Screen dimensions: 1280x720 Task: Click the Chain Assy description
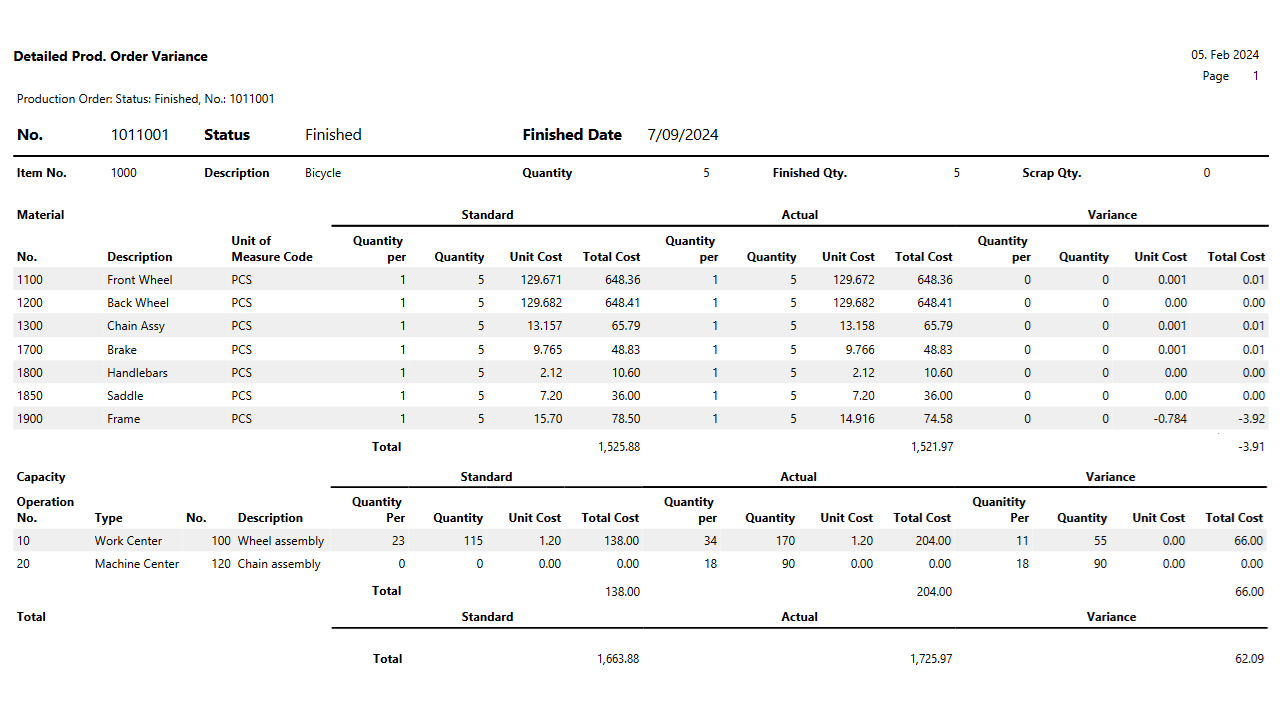pyautogui.click(x=136, y=326)
